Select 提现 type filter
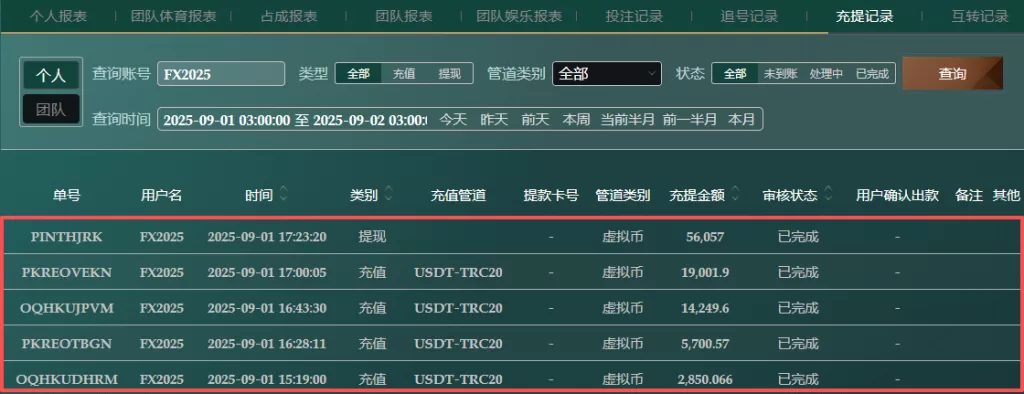The width and height of the screenshot is (1024, 394). coord(449,74)
